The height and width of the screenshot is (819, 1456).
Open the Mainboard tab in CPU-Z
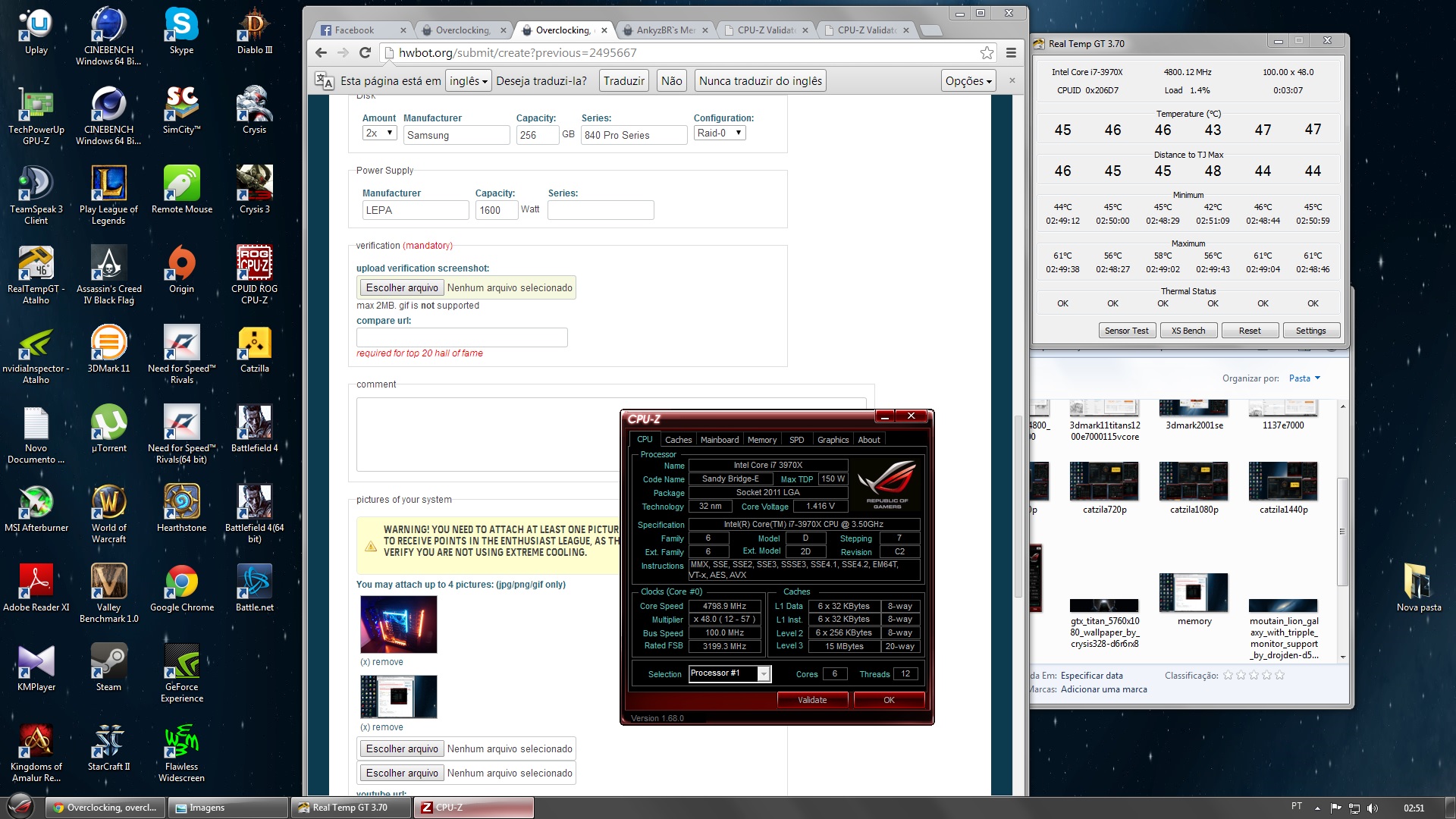click(719, 440)
